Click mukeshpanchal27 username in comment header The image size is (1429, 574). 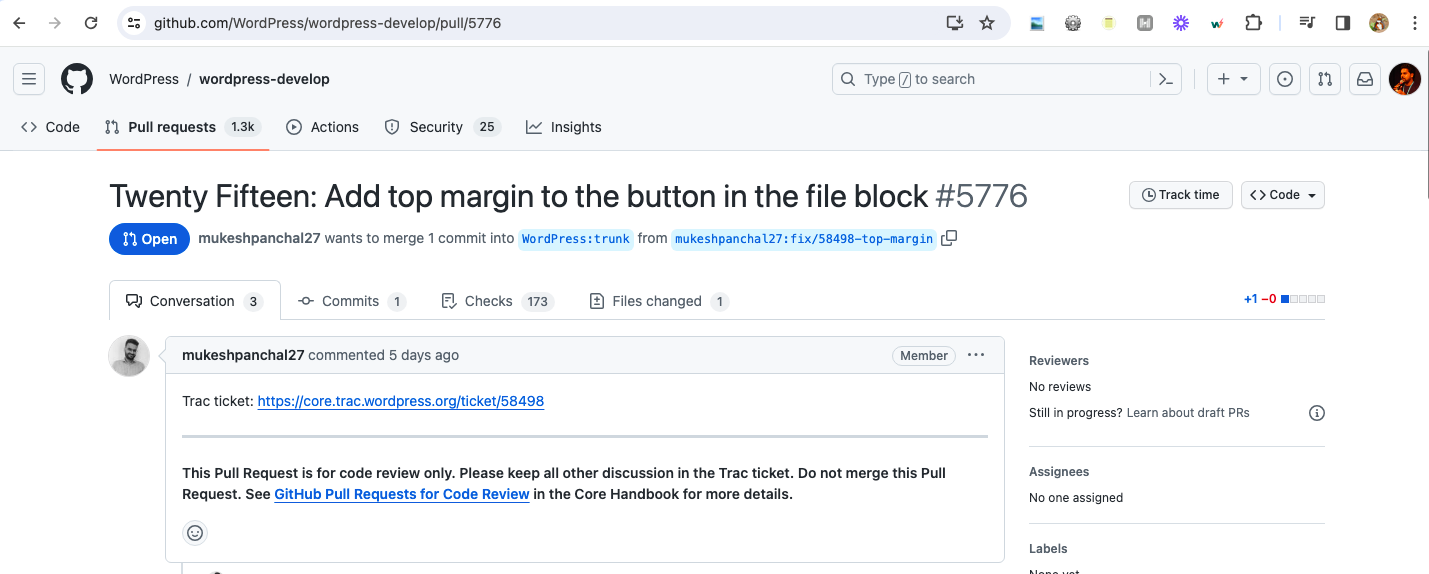243,355
